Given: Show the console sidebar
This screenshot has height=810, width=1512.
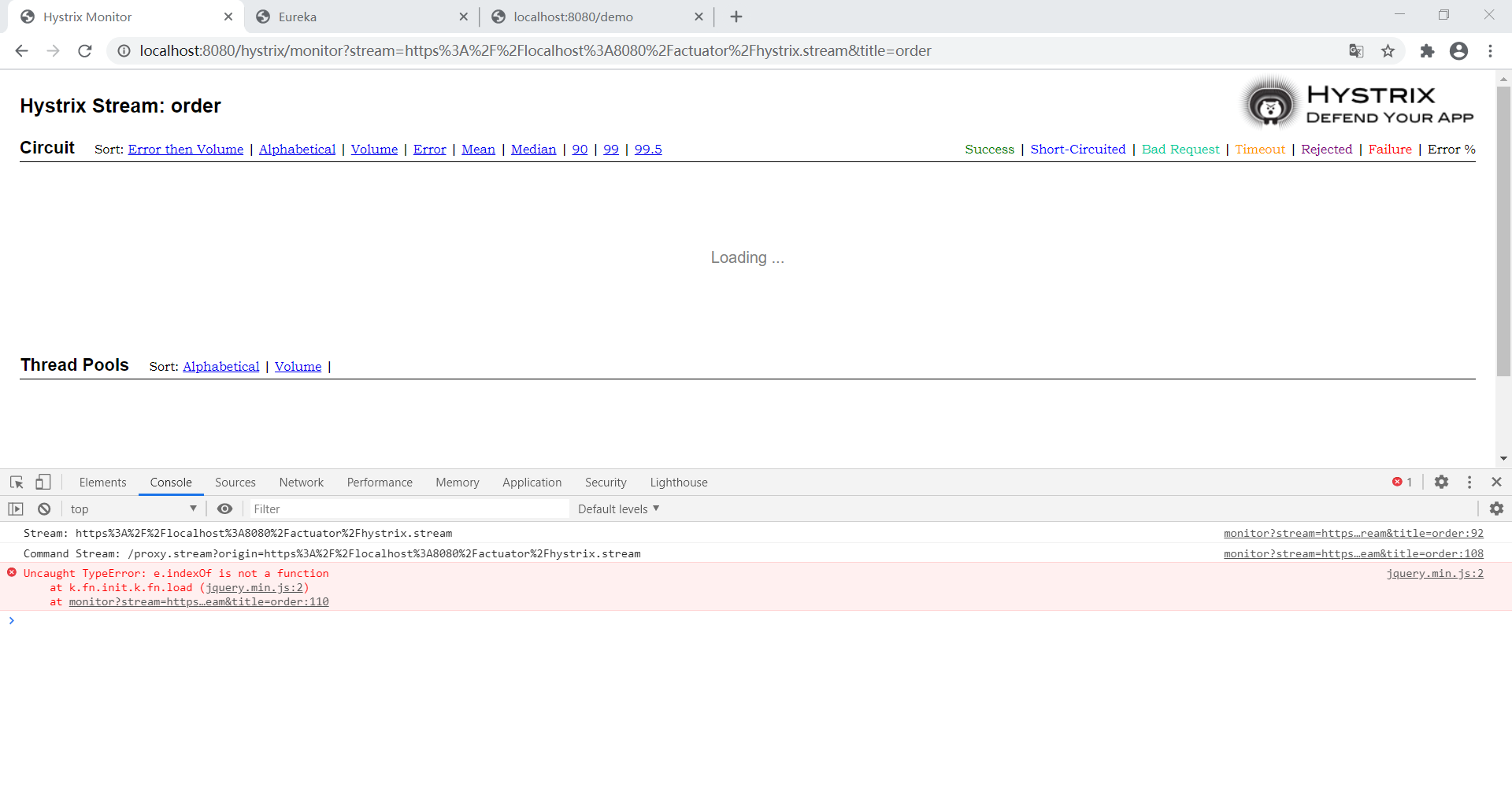Looking at the screenshot, I should 16,509.
